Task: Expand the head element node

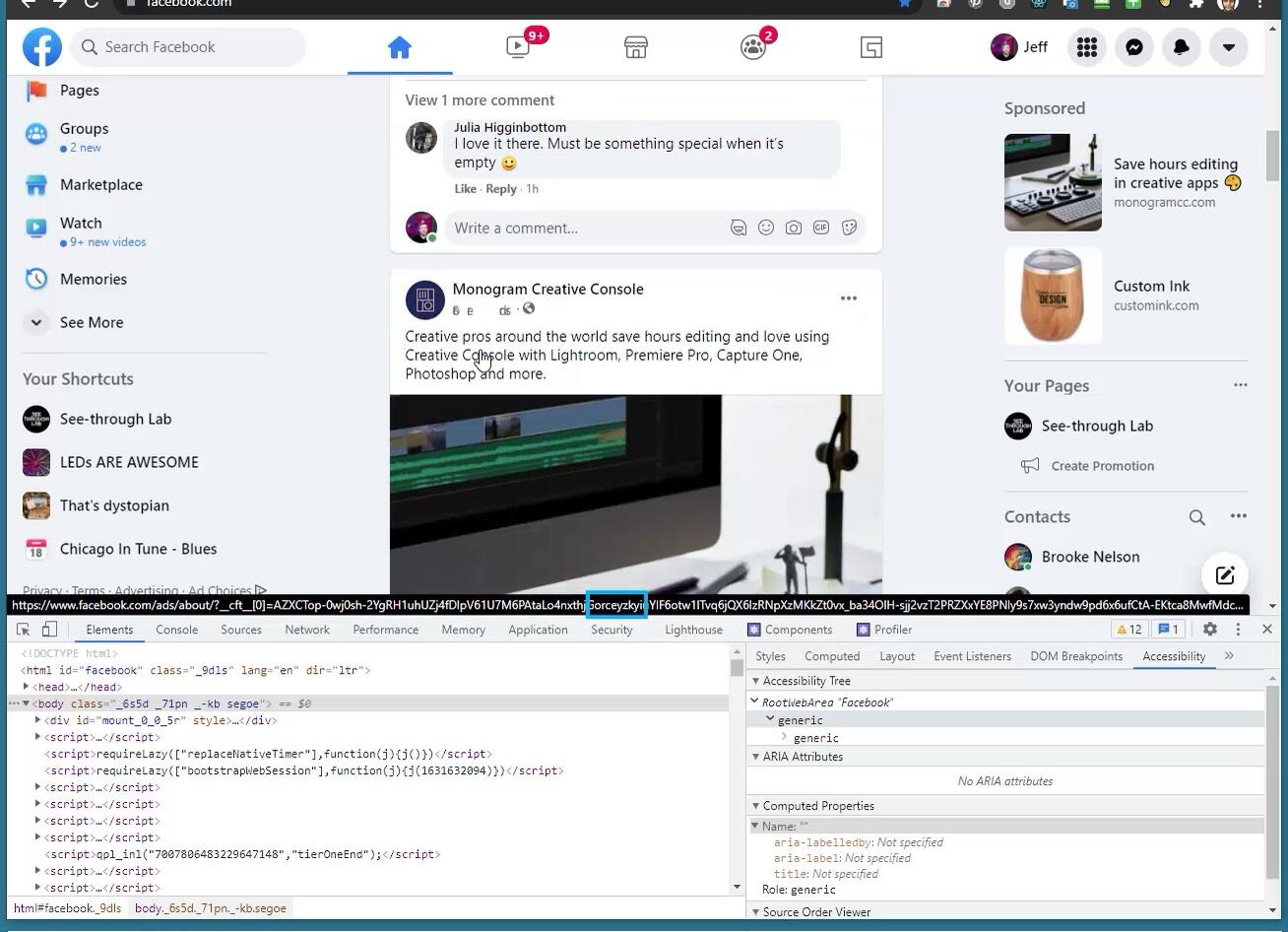Action: coord(26,687)
